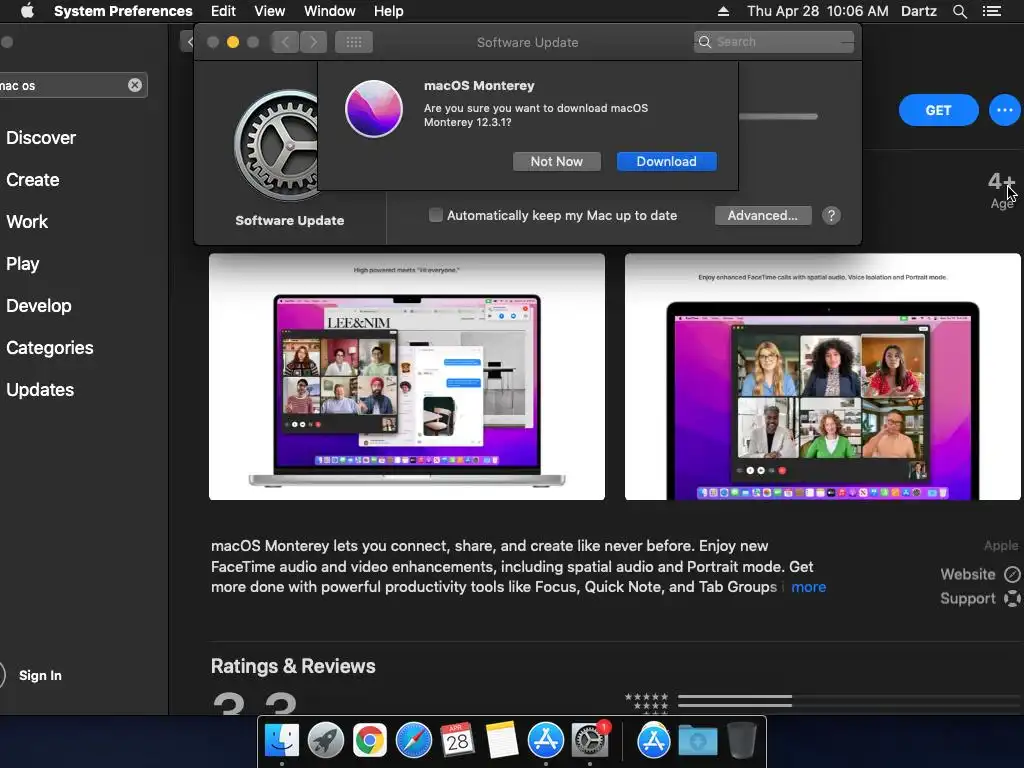This screenshot has width=1024, height=768.
Task: Open the first MacBook screenshot thumbnail
Action: point(407,377)
